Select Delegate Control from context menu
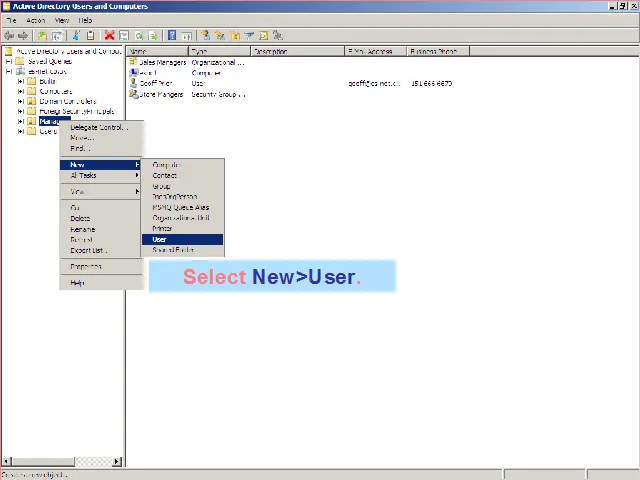Viewport: 640px width, 480px height. [100, 127]
